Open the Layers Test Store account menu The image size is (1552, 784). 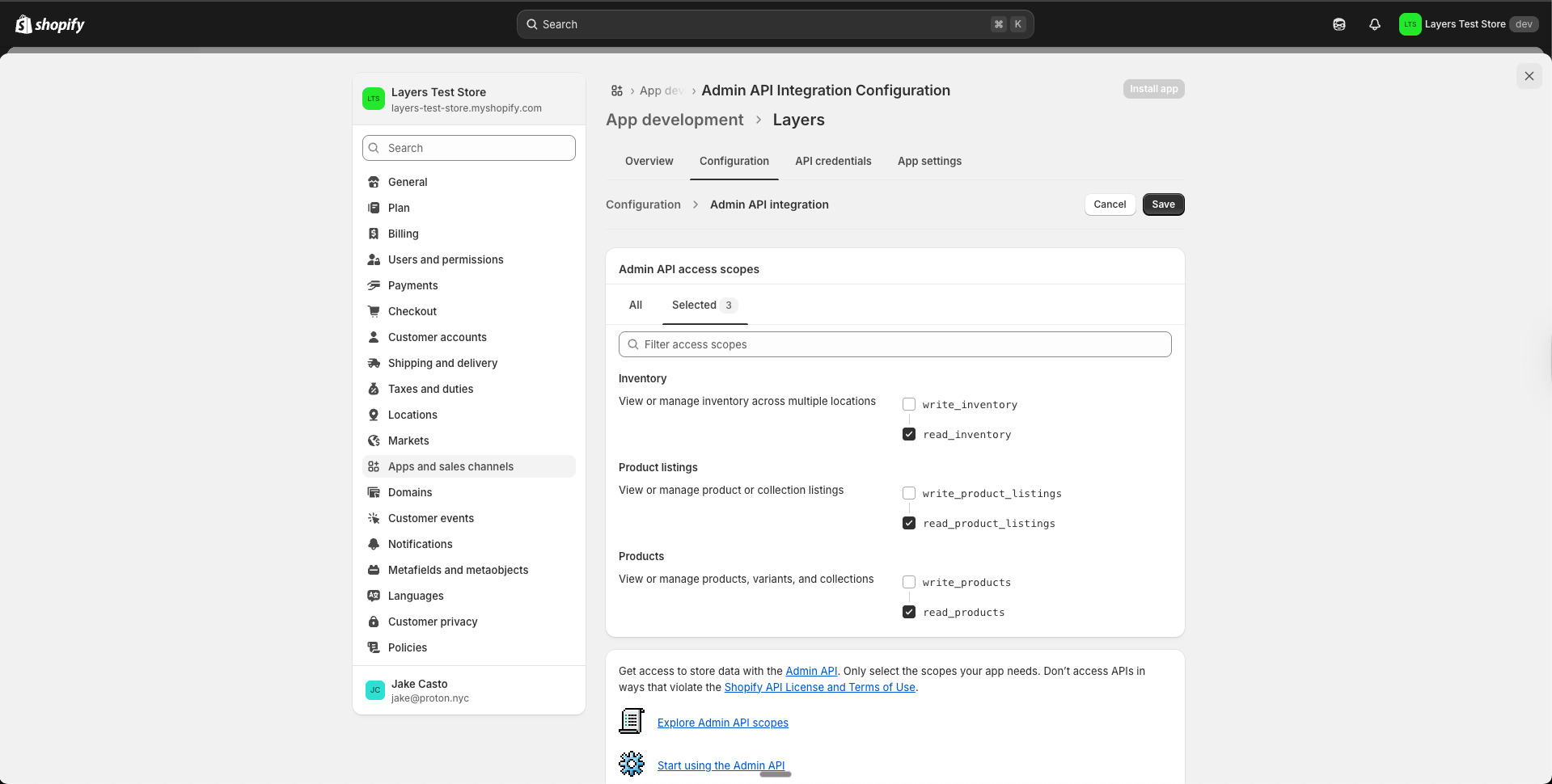pyautogui.click(x=1468, y=23)
